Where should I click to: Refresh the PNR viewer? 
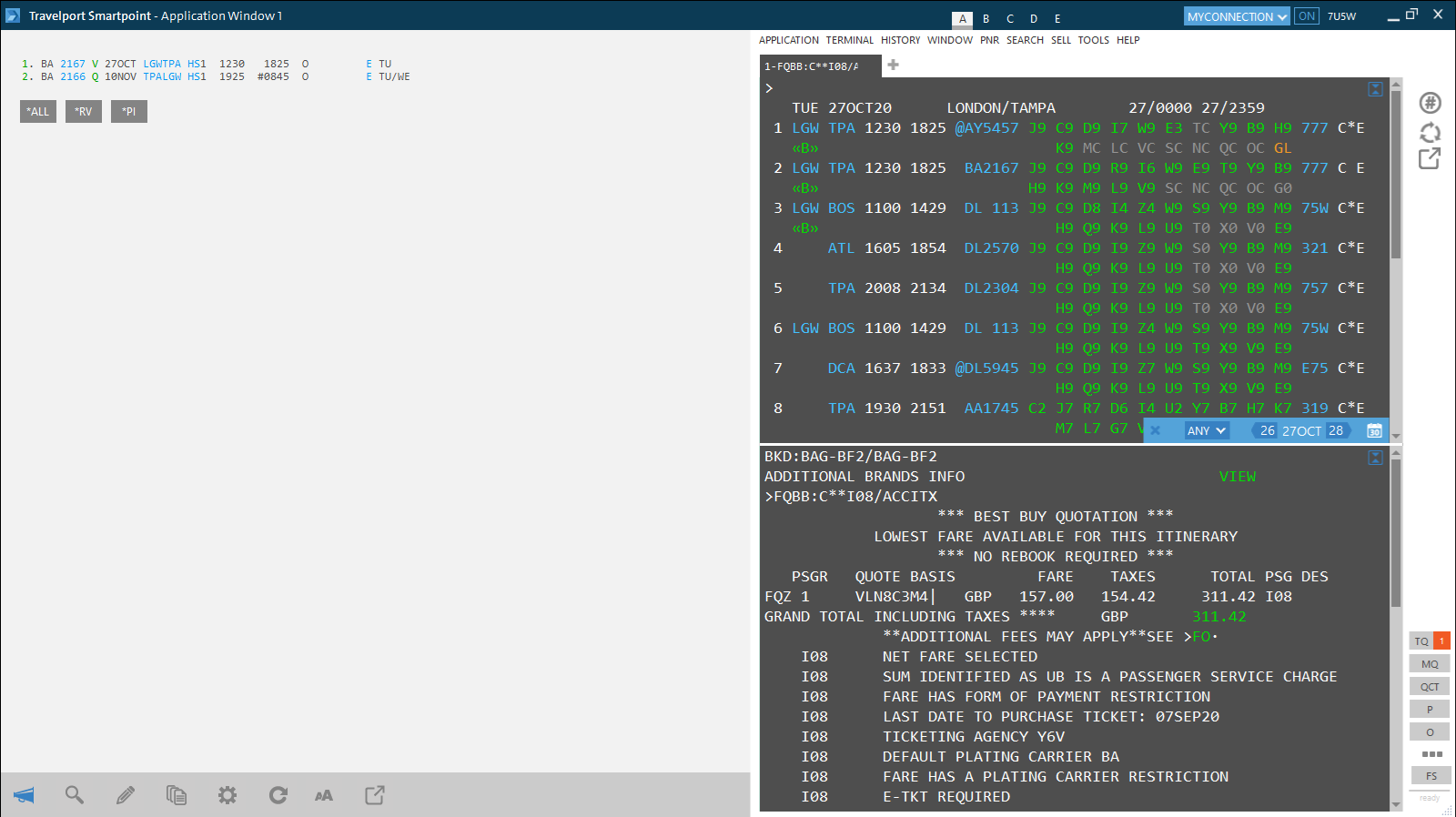[278, 795]
